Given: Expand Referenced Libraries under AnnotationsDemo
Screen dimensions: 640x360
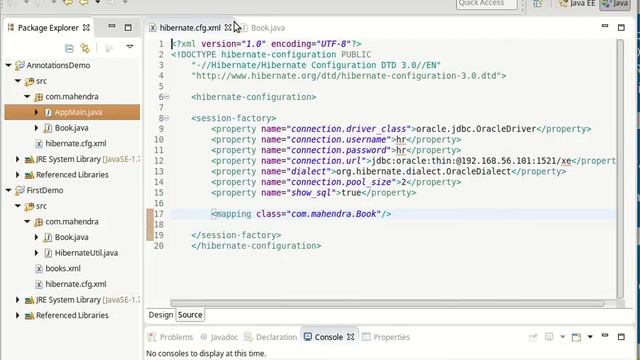Looking at the screenshot, I should [x=18, y=175].
